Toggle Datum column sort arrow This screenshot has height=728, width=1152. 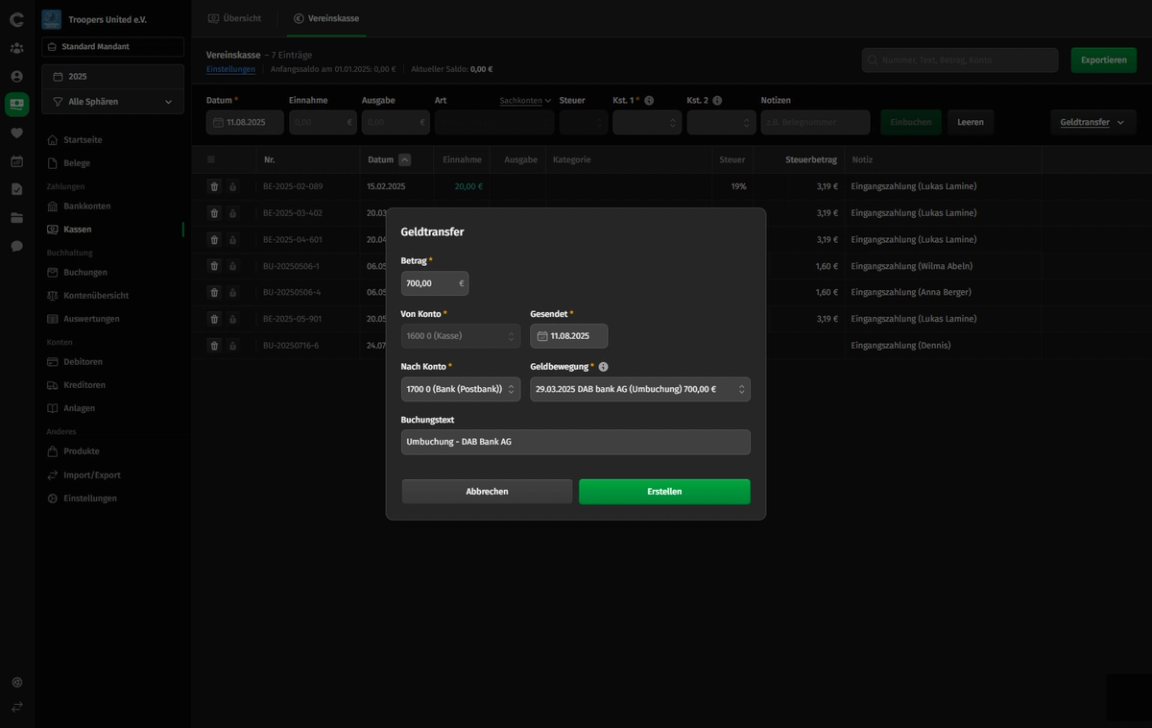pos(404,159)
